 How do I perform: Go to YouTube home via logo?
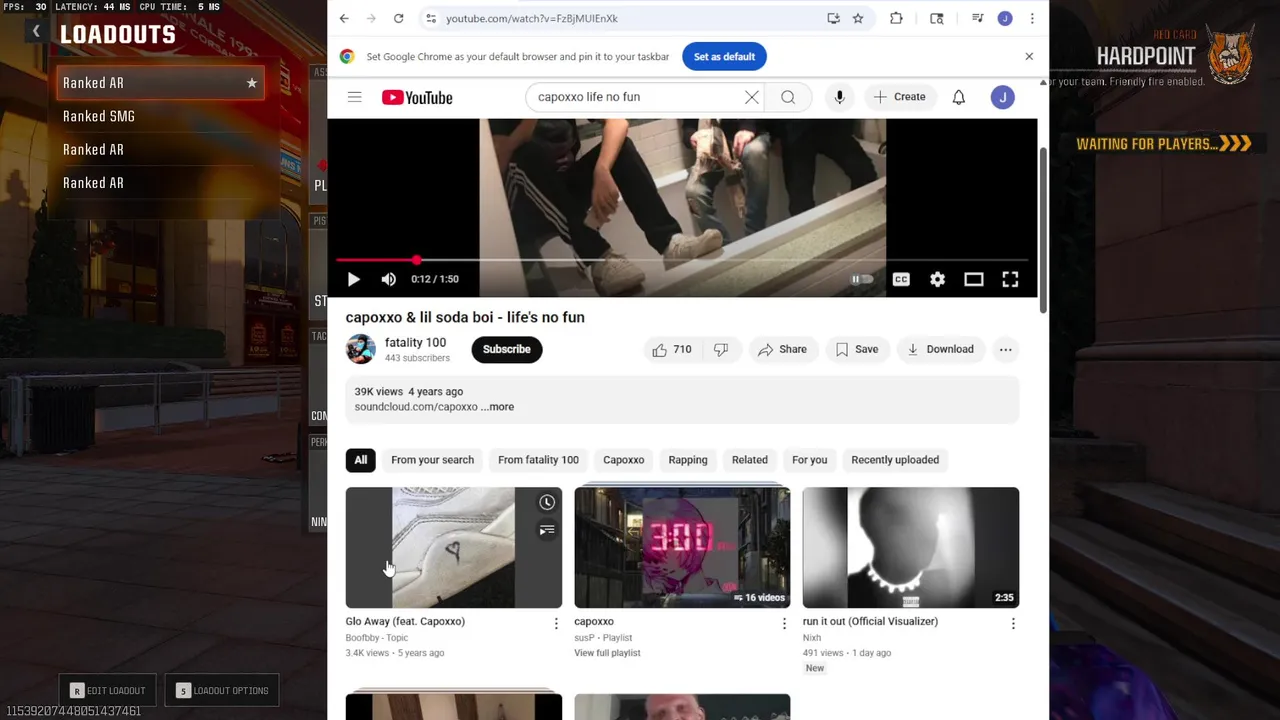pos(417,97)
